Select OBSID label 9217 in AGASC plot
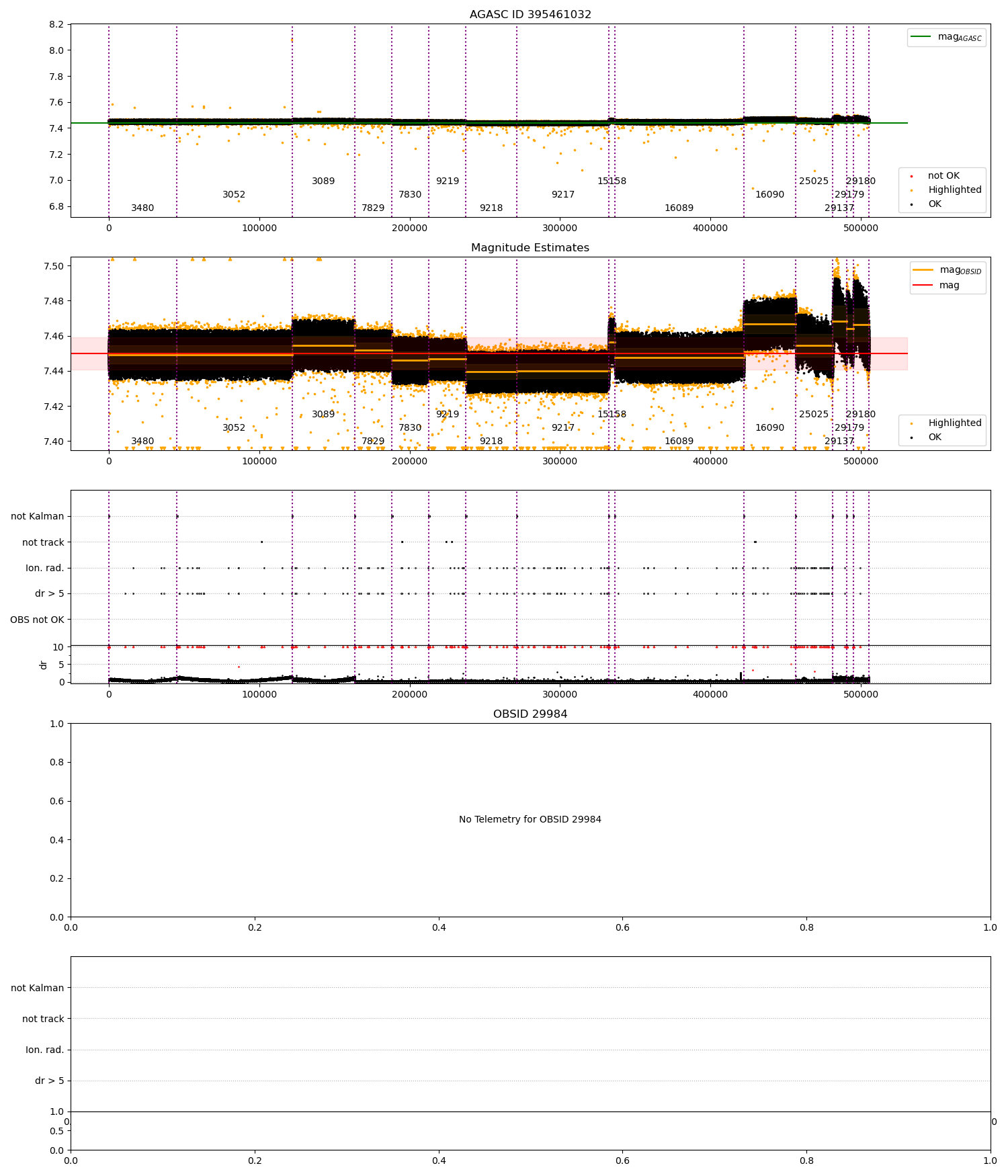The width and height of the screenshot is (1008, 1176). [563, 195]
